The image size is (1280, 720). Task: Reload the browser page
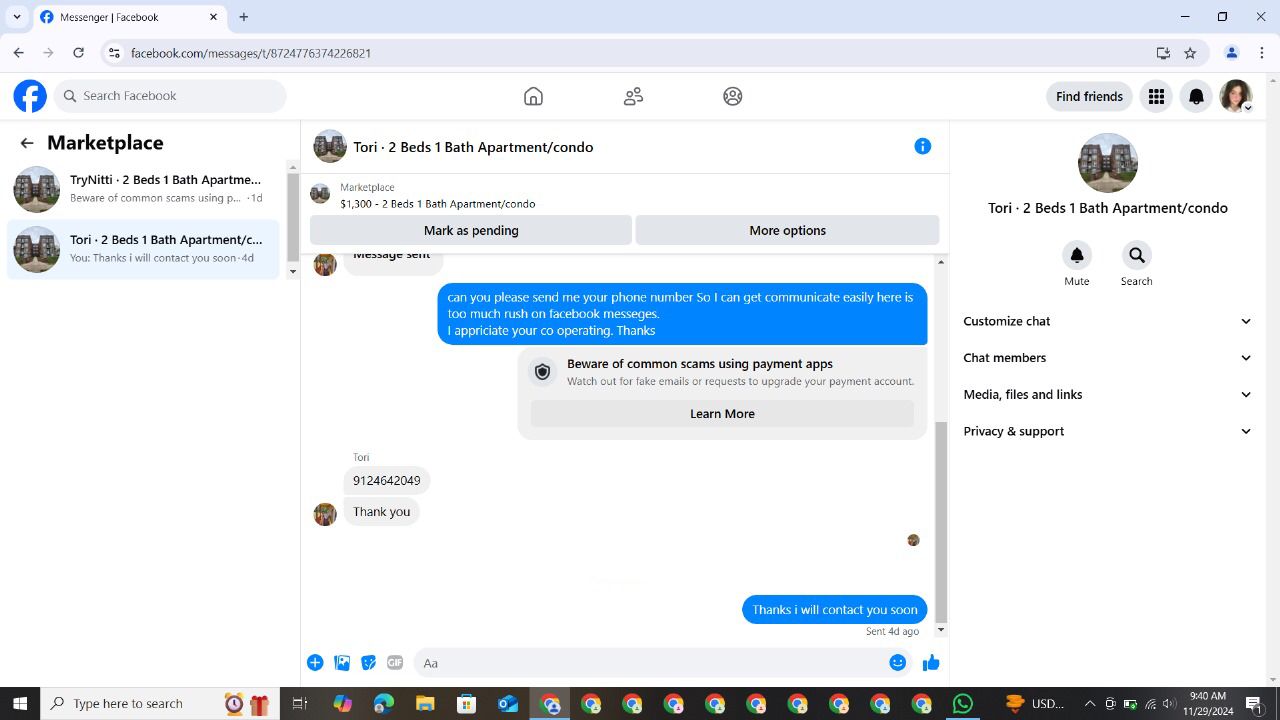tap(78, 53)
